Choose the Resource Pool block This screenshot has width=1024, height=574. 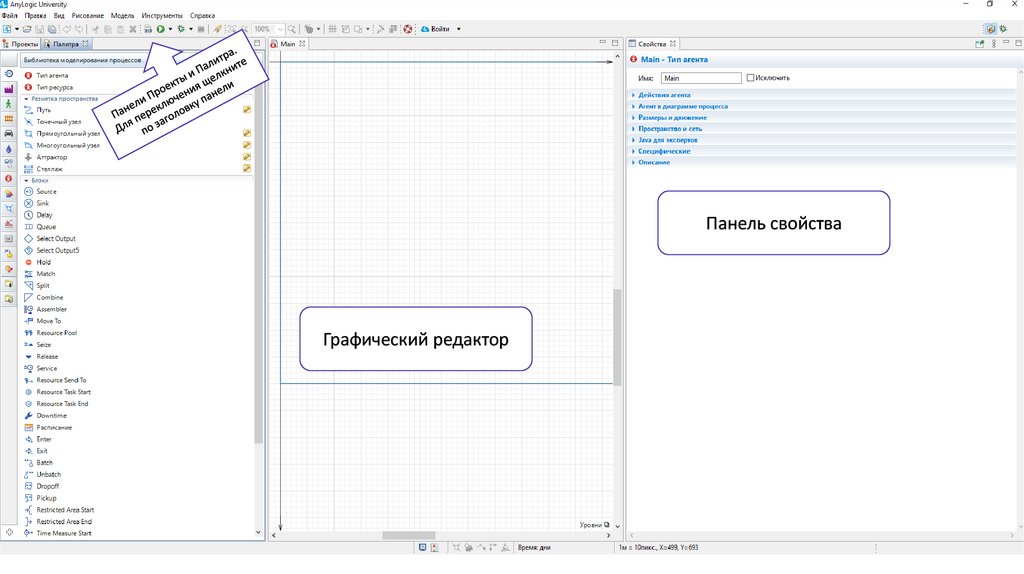56,333
